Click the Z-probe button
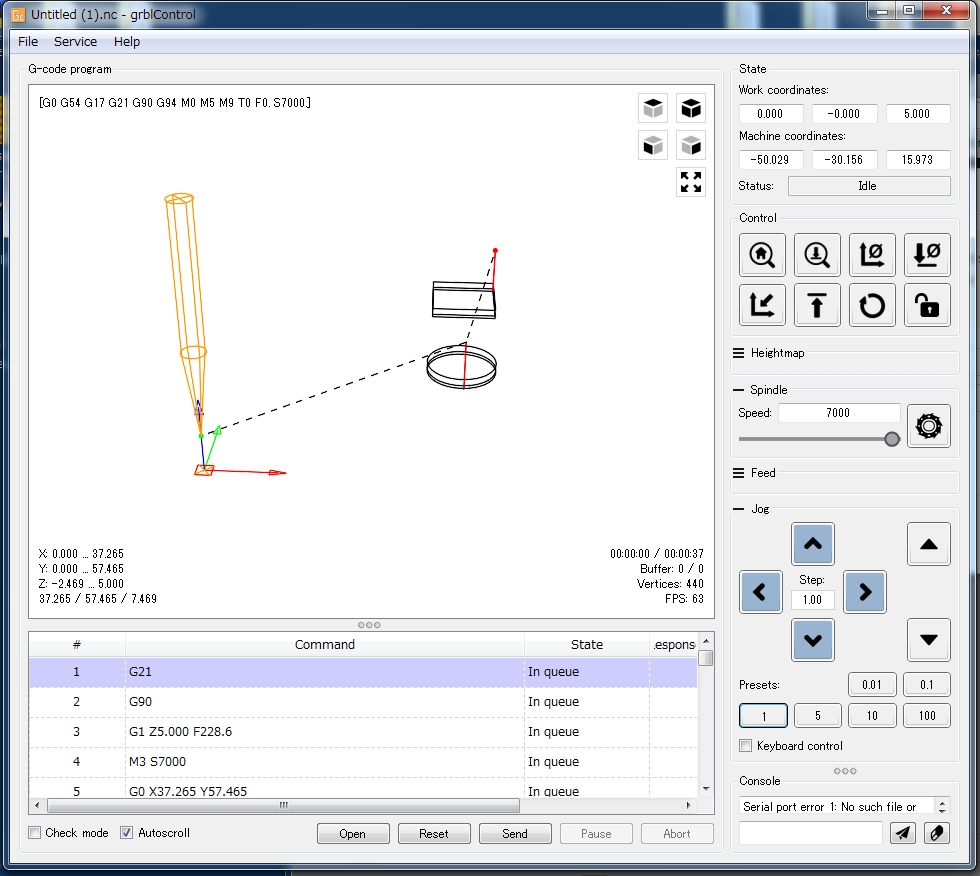The width and height of the screenshot is (980, 876). 817,255
